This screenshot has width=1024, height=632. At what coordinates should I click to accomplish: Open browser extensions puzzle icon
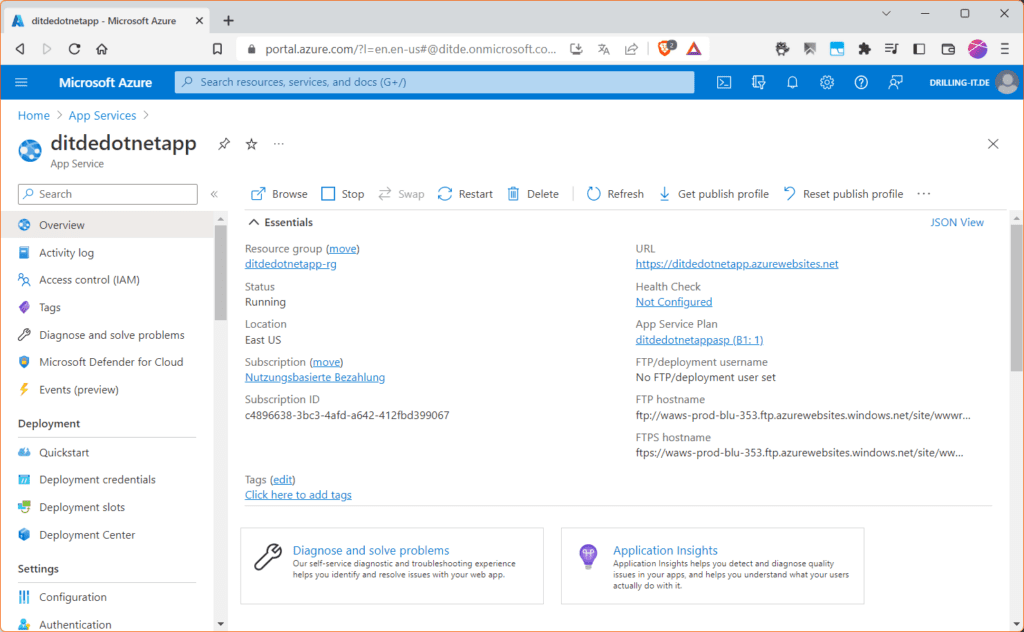(x=864, y=49)
